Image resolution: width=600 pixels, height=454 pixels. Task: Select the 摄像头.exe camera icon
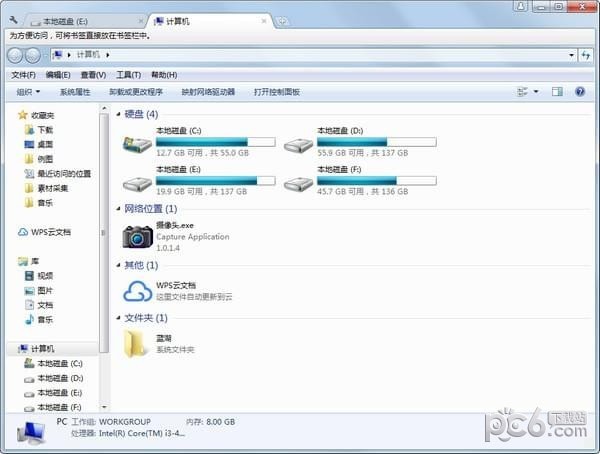tap(137, 236)
